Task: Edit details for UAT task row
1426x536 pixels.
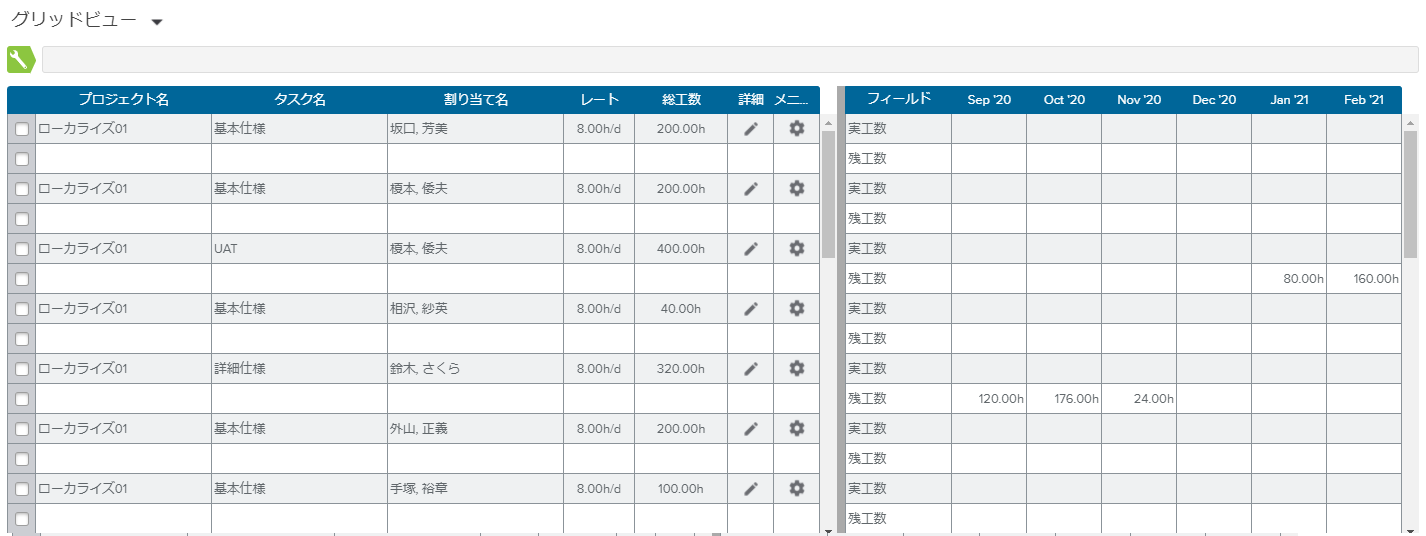Action: click(751, 249)
